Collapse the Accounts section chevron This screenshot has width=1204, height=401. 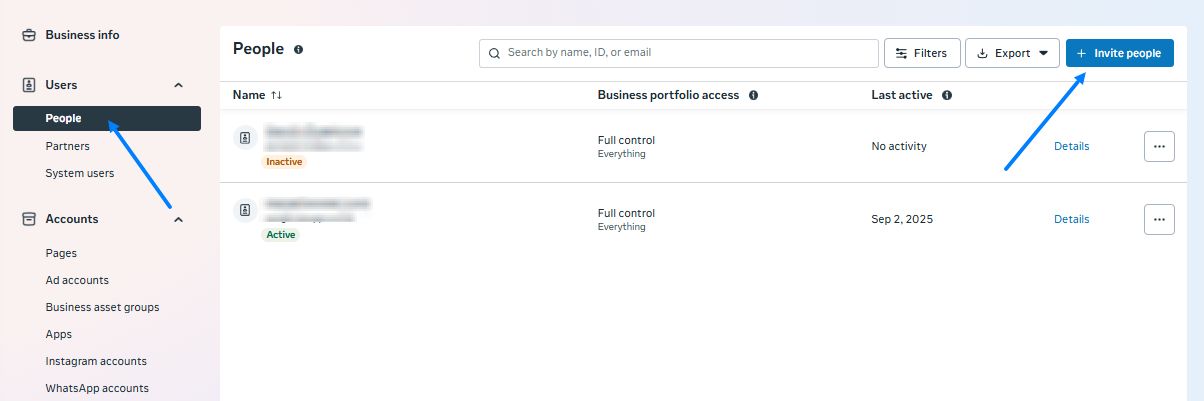(x=179, y=219)
